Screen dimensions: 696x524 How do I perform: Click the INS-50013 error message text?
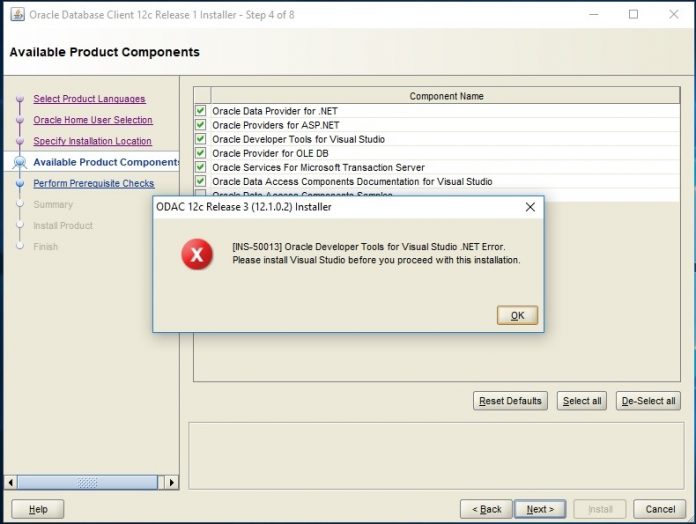click(x=368, y=247)
